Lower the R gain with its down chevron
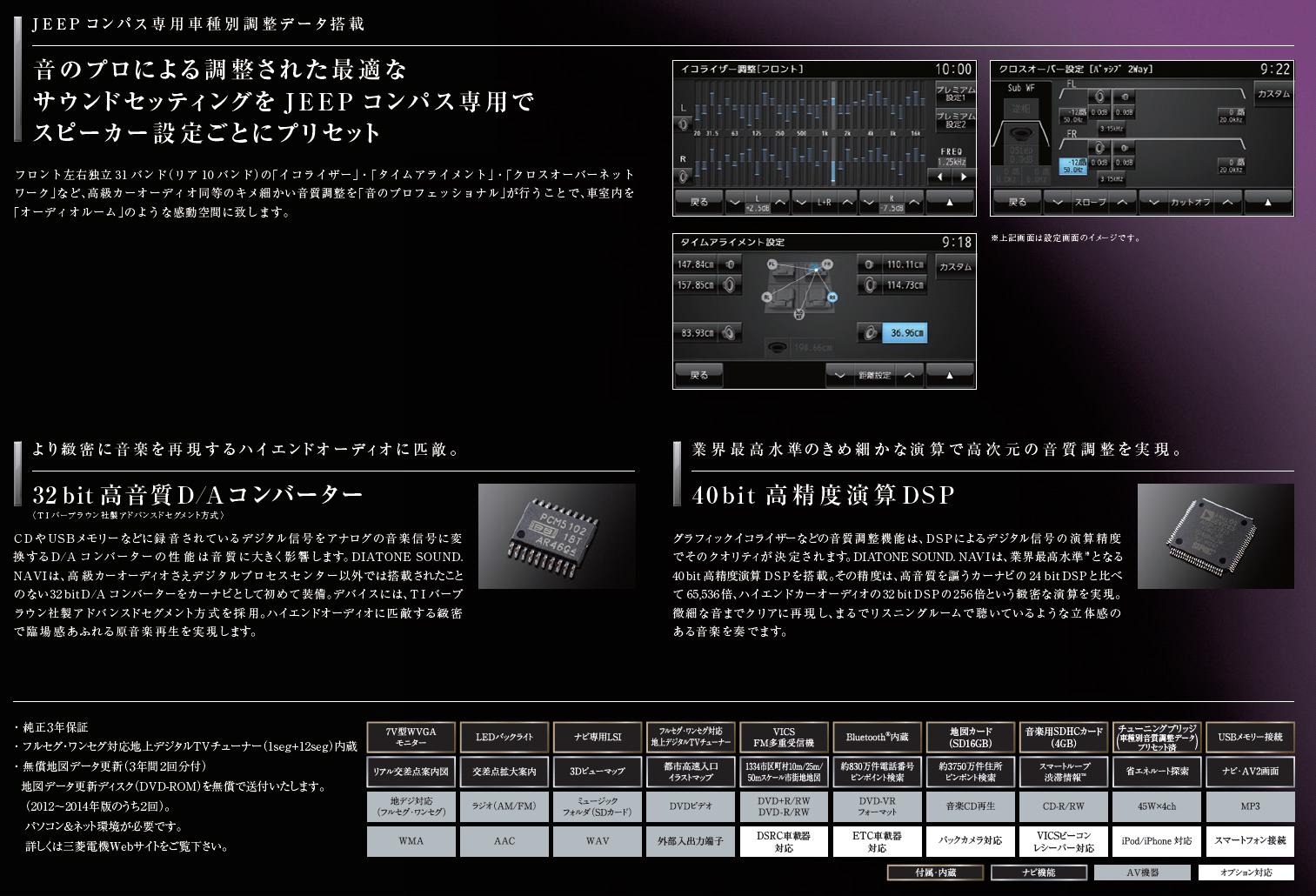Viewport: 1316px width, 896px height. (x=869, y=202)
